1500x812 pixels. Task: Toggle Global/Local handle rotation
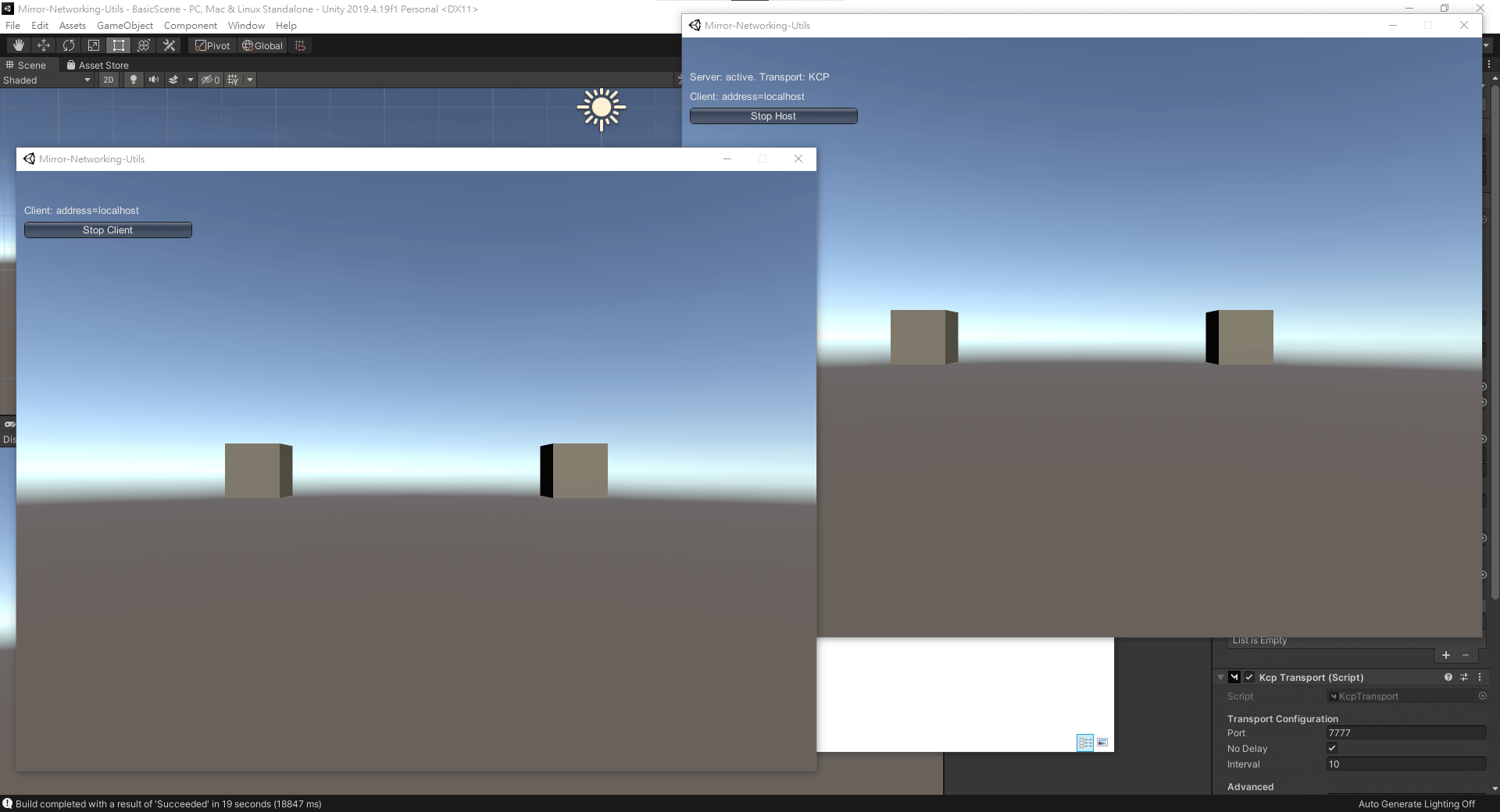click(262, 45)
